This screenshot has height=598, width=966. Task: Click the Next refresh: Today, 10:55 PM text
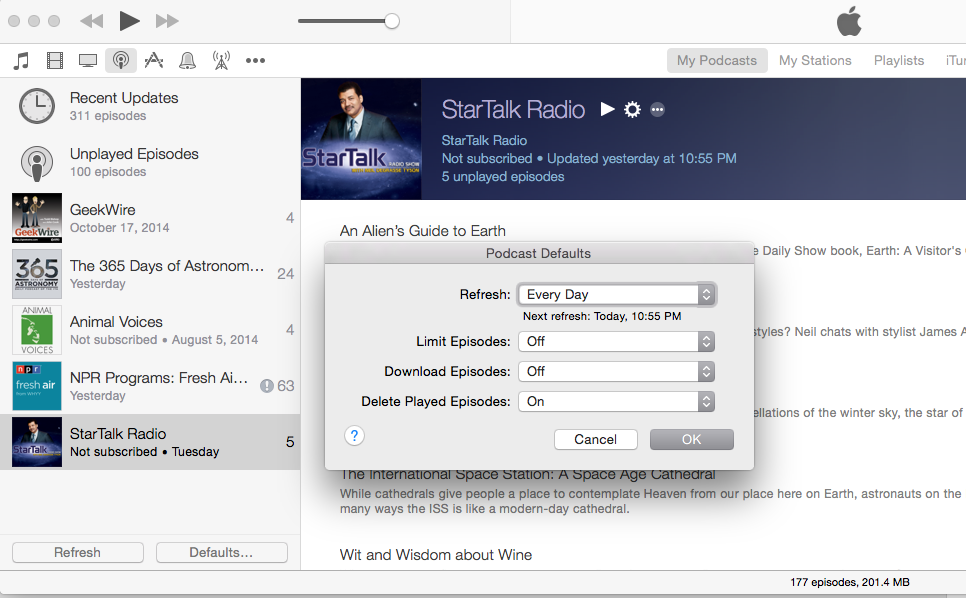pos(602,317)
